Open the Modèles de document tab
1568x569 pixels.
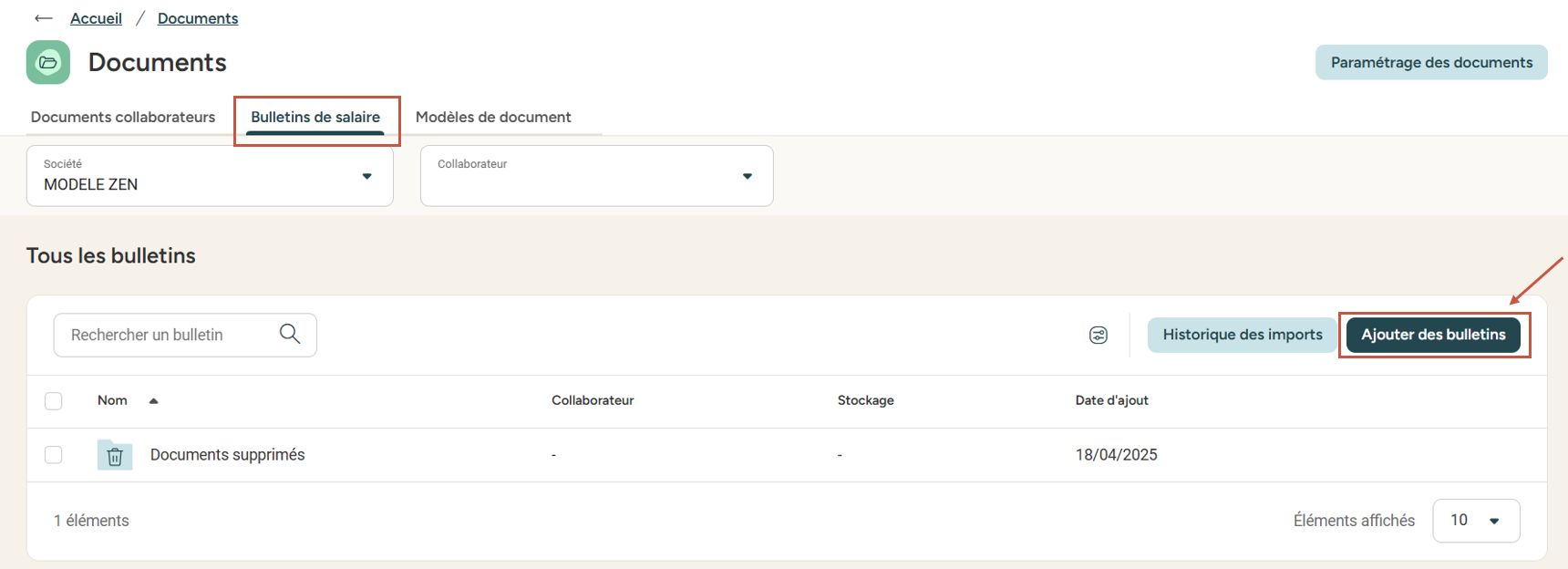[493, 117]
